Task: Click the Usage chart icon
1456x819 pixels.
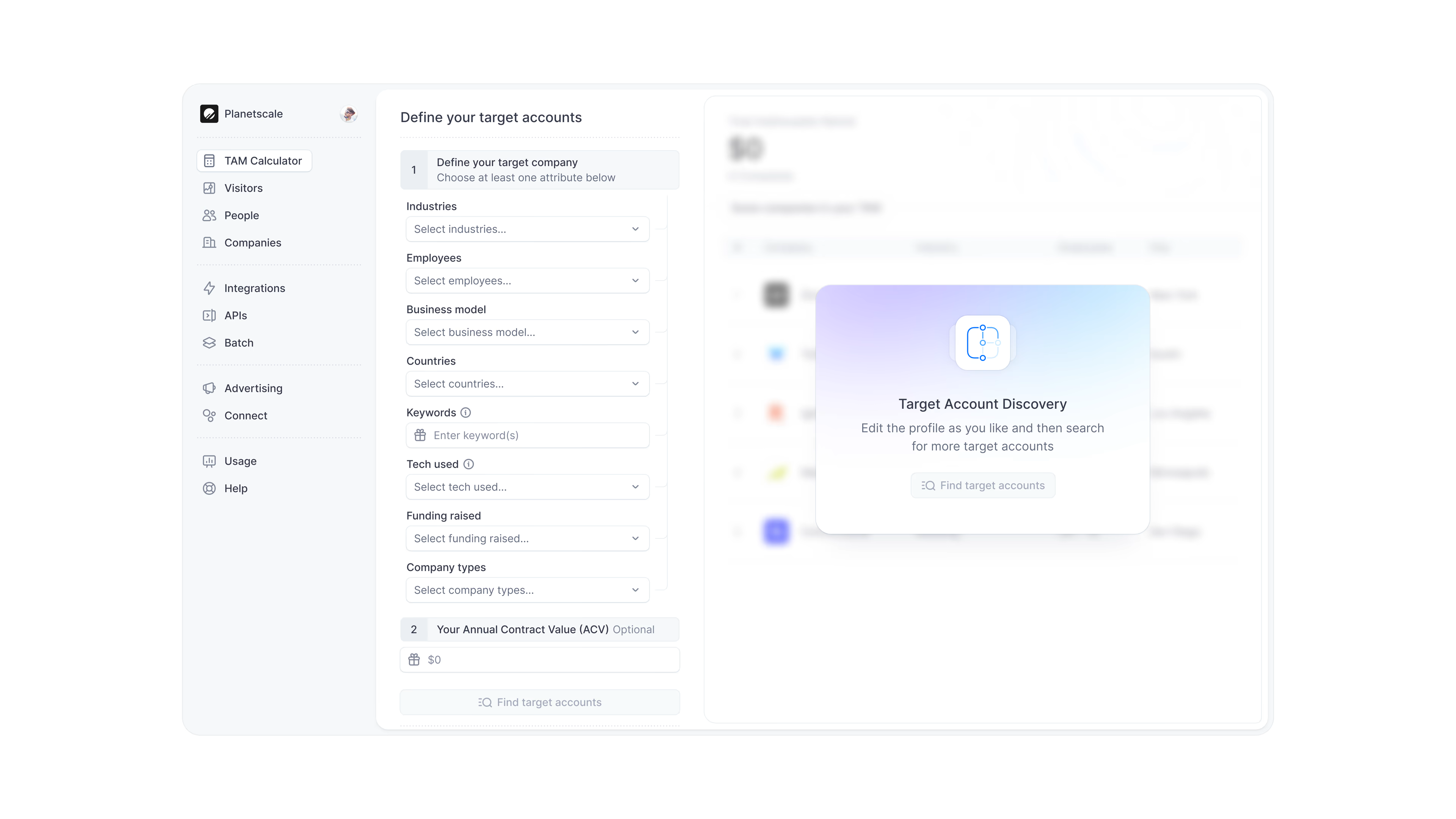Action: click(x=209, y=461)
